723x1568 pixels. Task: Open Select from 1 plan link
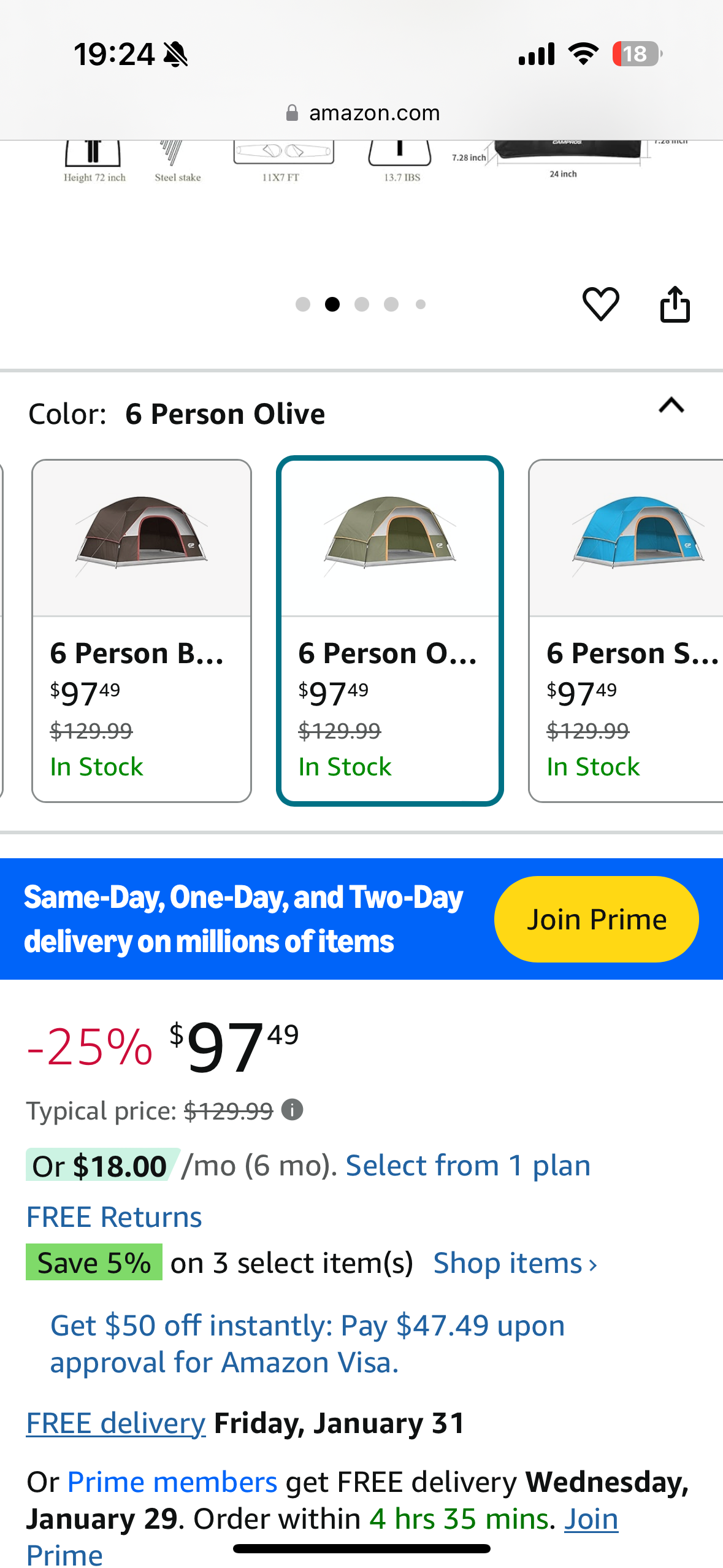pyautogui.click(x=467, y=1166)
